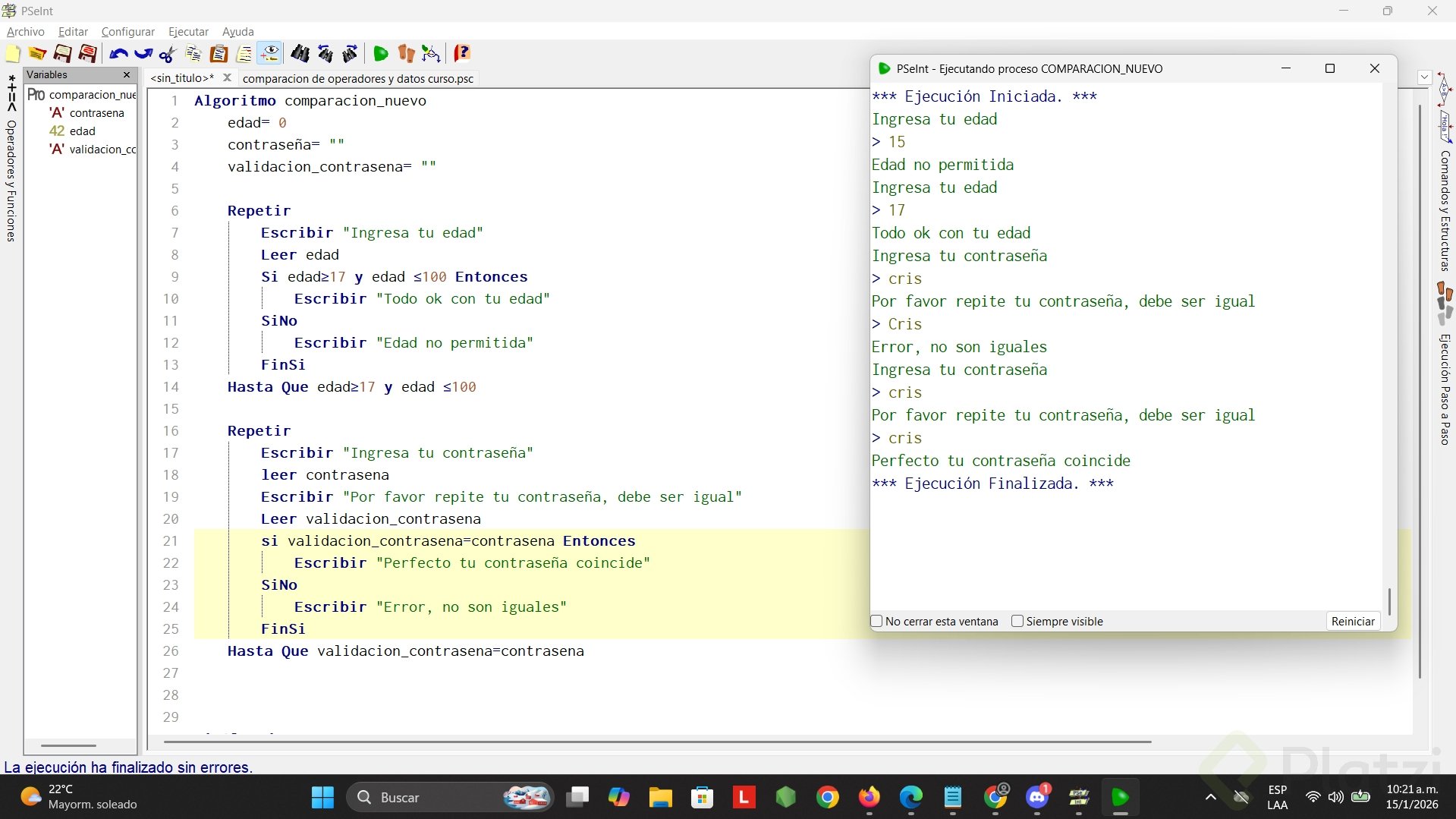This screenshot has width=1456, height=819.
Task: Check the 'Siempre visible' checkbox
Action: coord(1017,621)
